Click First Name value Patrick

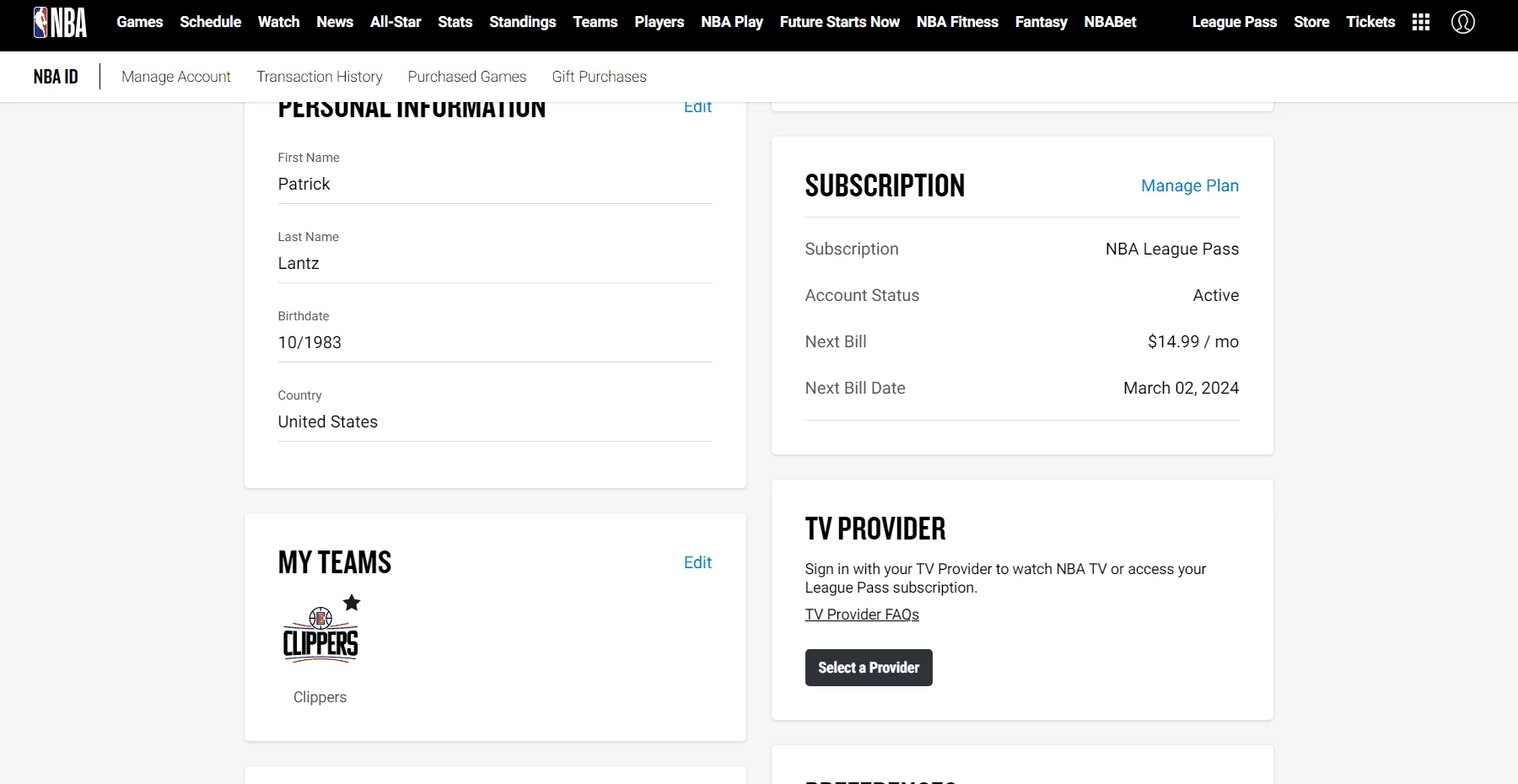click(x=304, y=184)
